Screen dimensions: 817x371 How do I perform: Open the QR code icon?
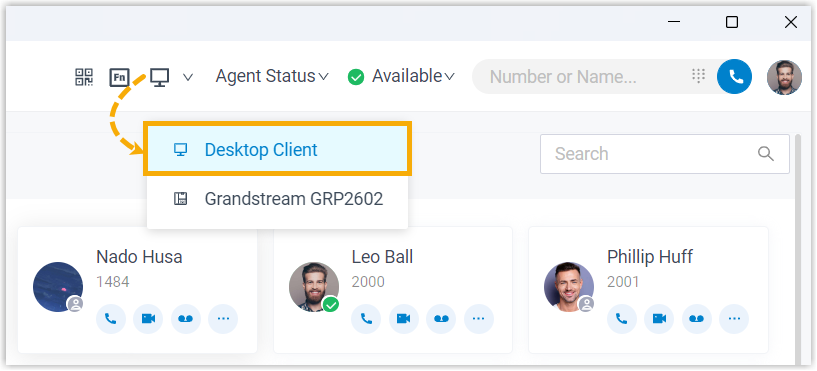pyautogui.click(x=84, y=77)
